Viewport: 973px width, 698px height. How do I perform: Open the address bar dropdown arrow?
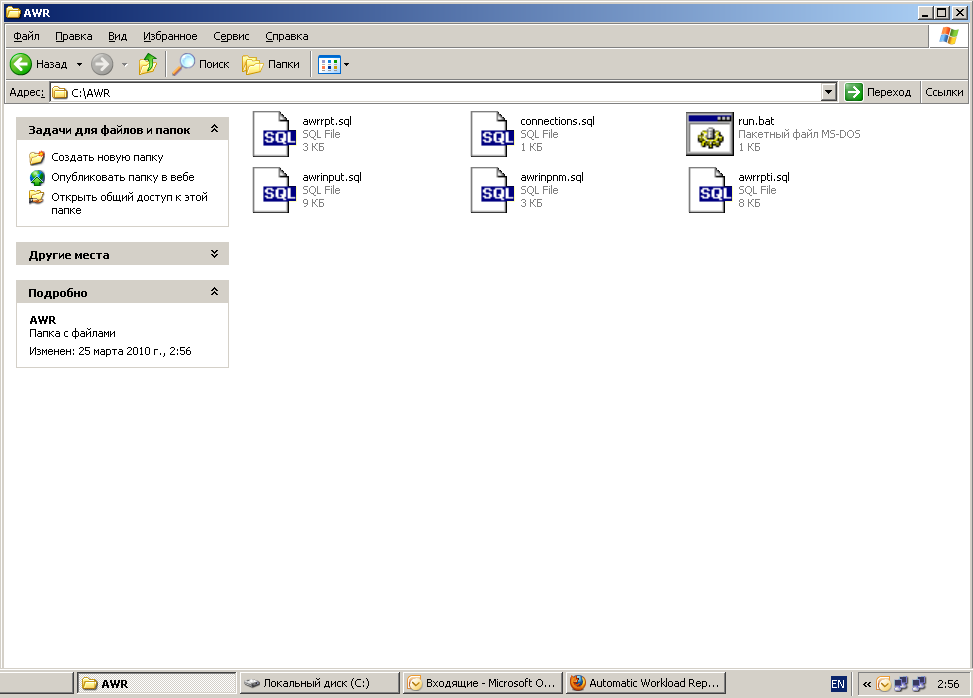tap(828, 92)
